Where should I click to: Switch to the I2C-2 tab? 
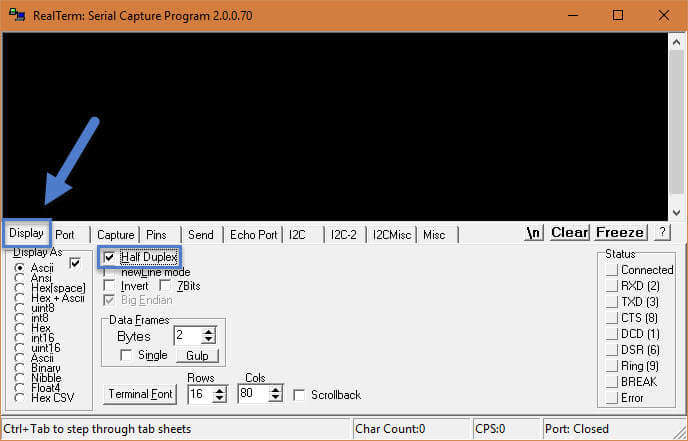point(344,235)
